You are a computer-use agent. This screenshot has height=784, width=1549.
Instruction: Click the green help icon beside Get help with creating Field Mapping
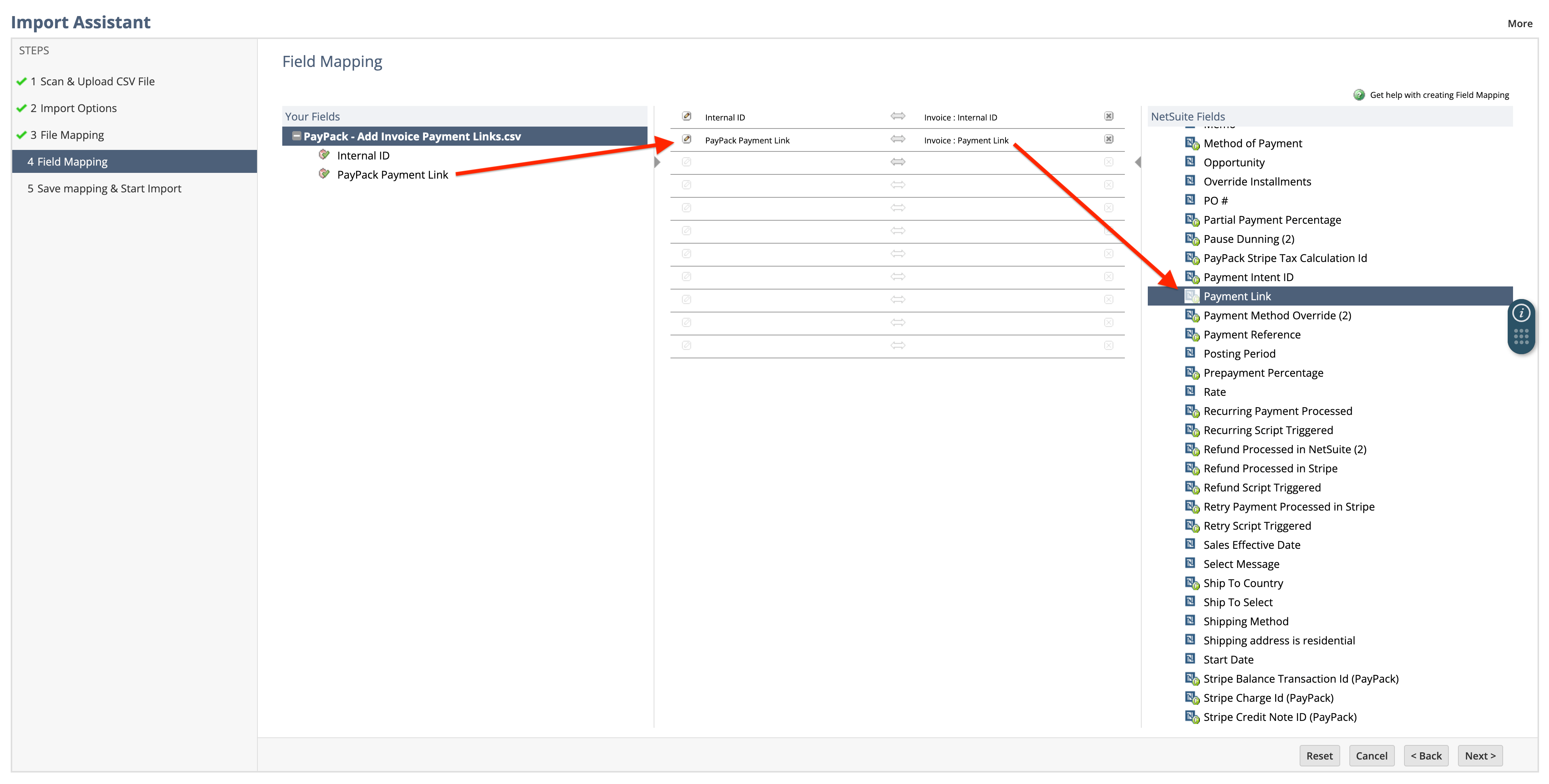[x=1360, y=94]
